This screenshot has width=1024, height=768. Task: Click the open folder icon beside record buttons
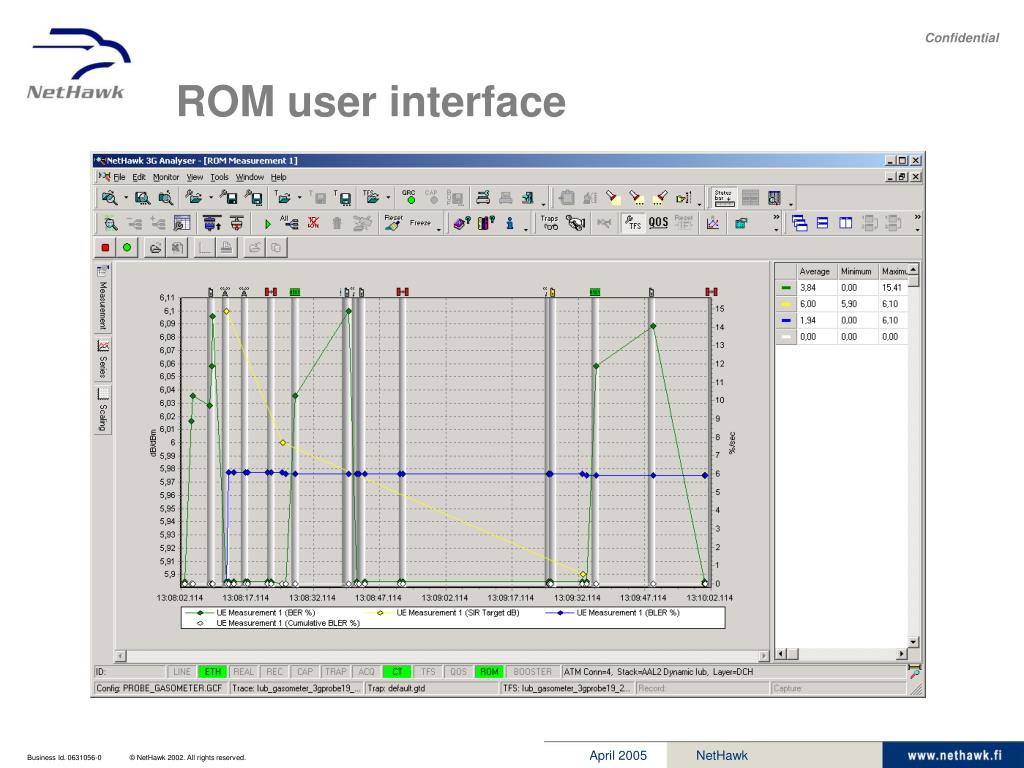tap(155, 248)
